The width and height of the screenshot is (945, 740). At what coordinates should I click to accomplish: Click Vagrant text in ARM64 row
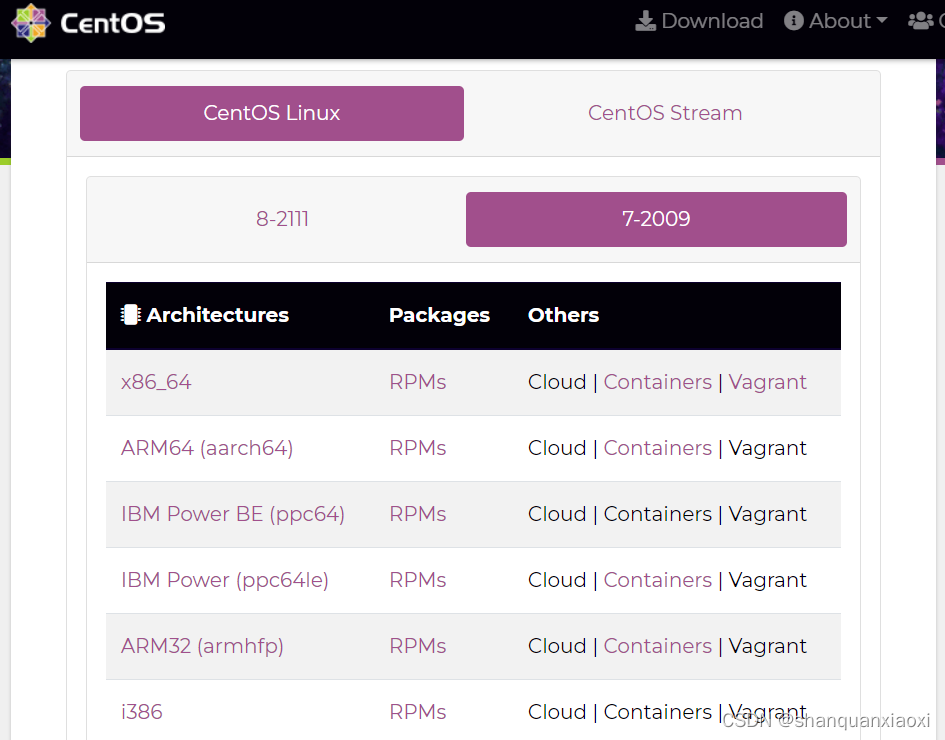(x=767, y=449)
